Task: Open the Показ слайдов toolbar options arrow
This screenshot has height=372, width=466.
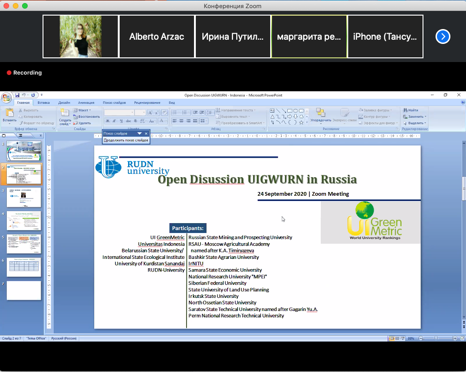Action: tap(139, 133)
